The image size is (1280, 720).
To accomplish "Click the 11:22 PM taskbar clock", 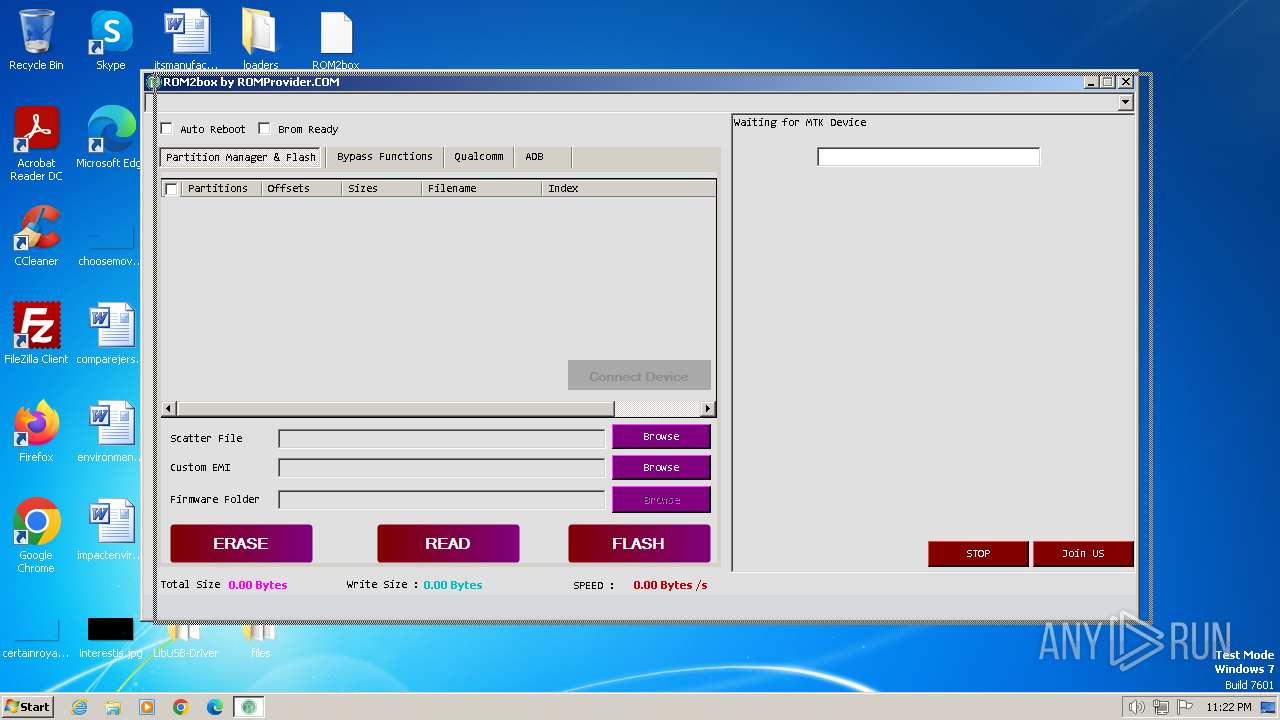I will tap(1229, 707).
